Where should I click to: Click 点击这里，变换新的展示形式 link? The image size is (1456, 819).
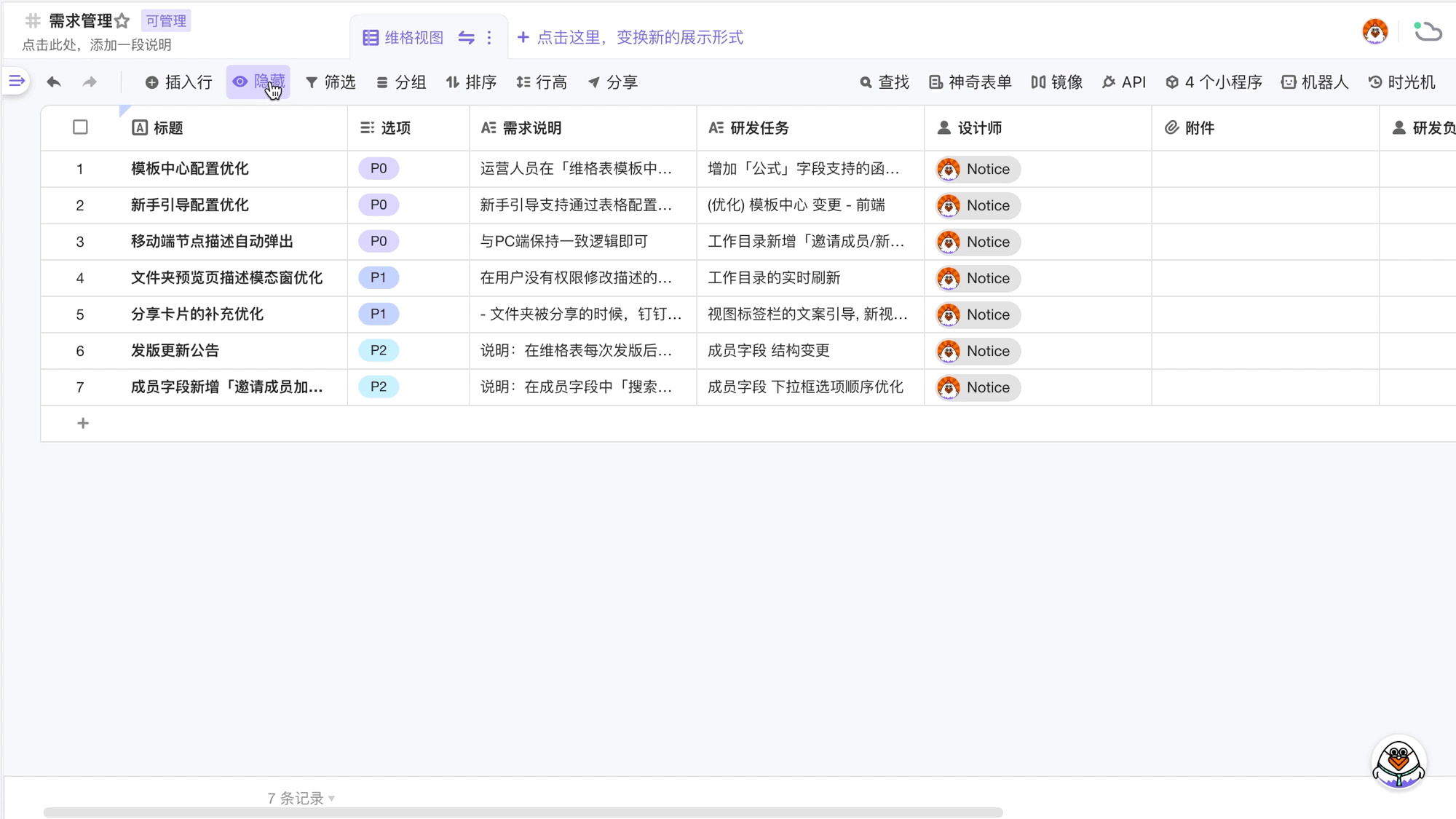[630, 37]
